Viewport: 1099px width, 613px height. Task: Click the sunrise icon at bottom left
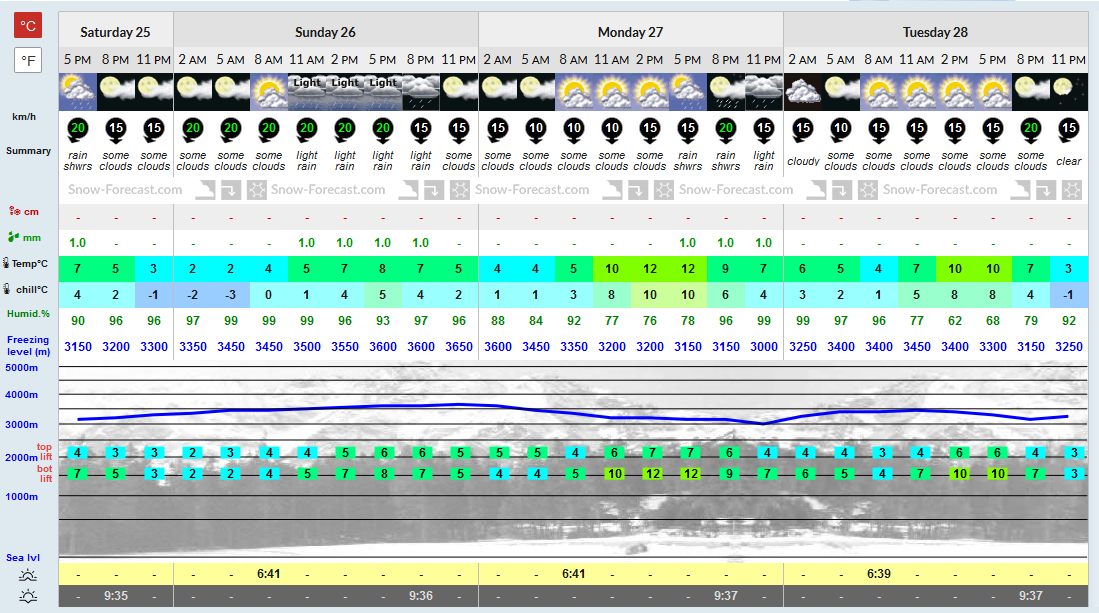point(28,575)
